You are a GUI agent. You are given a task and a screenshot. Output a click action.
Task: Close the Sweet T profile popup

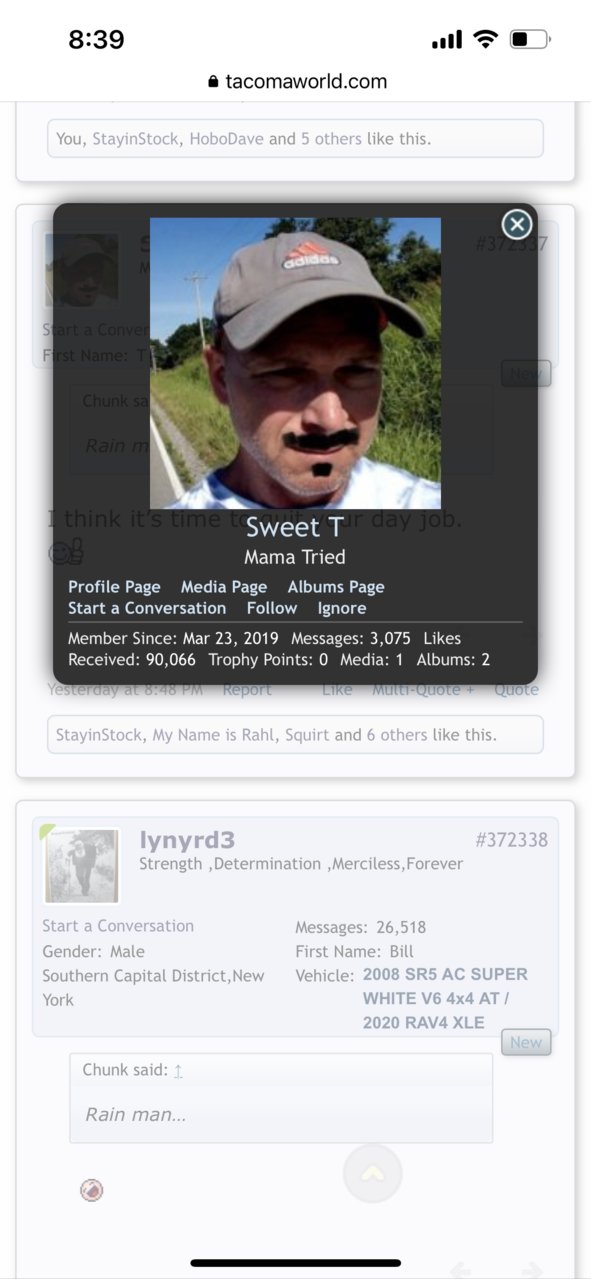(x=516, y=224)
